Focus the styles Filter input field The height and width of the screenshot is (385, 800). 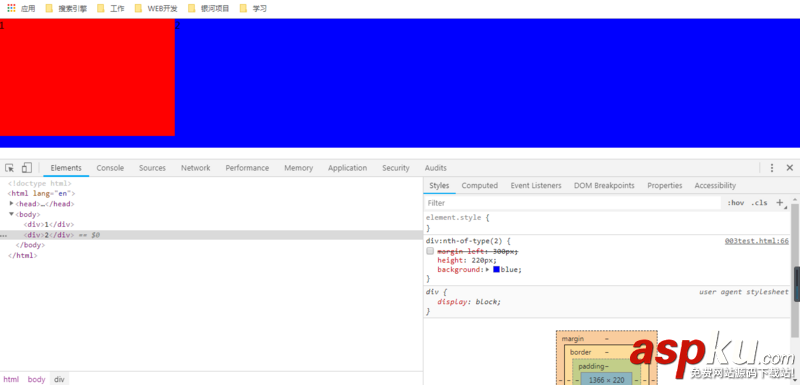pyautogui.click(x=572, y=203)
